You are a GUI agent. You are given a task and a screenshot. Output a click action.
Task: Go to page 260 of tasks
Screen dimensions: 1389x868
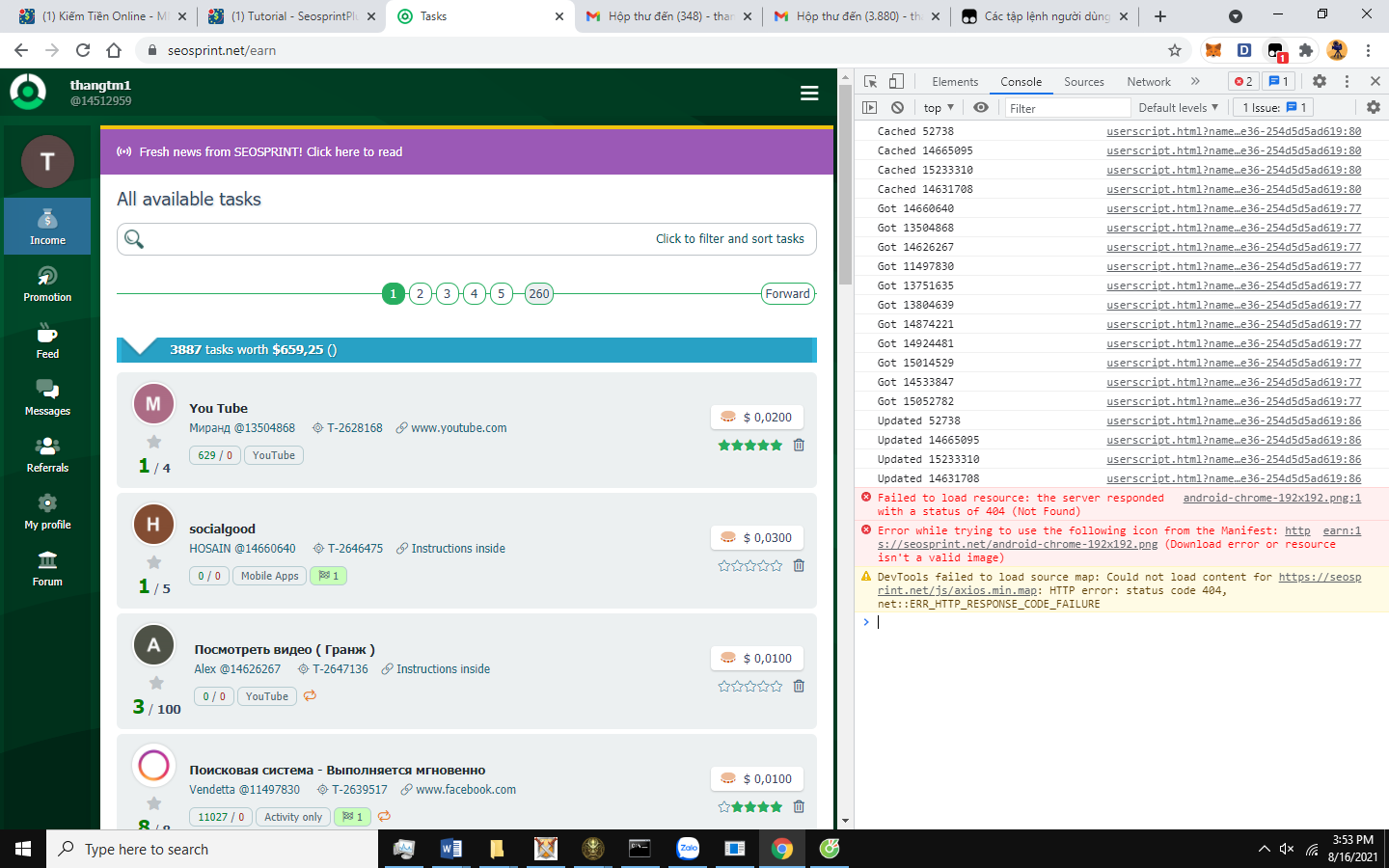pos(539,294)
